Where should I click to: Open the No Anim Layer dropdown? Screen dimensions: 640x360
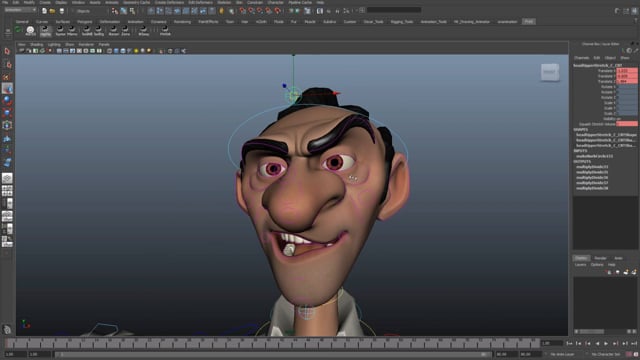pyautogui.click(x=562, y=354)
